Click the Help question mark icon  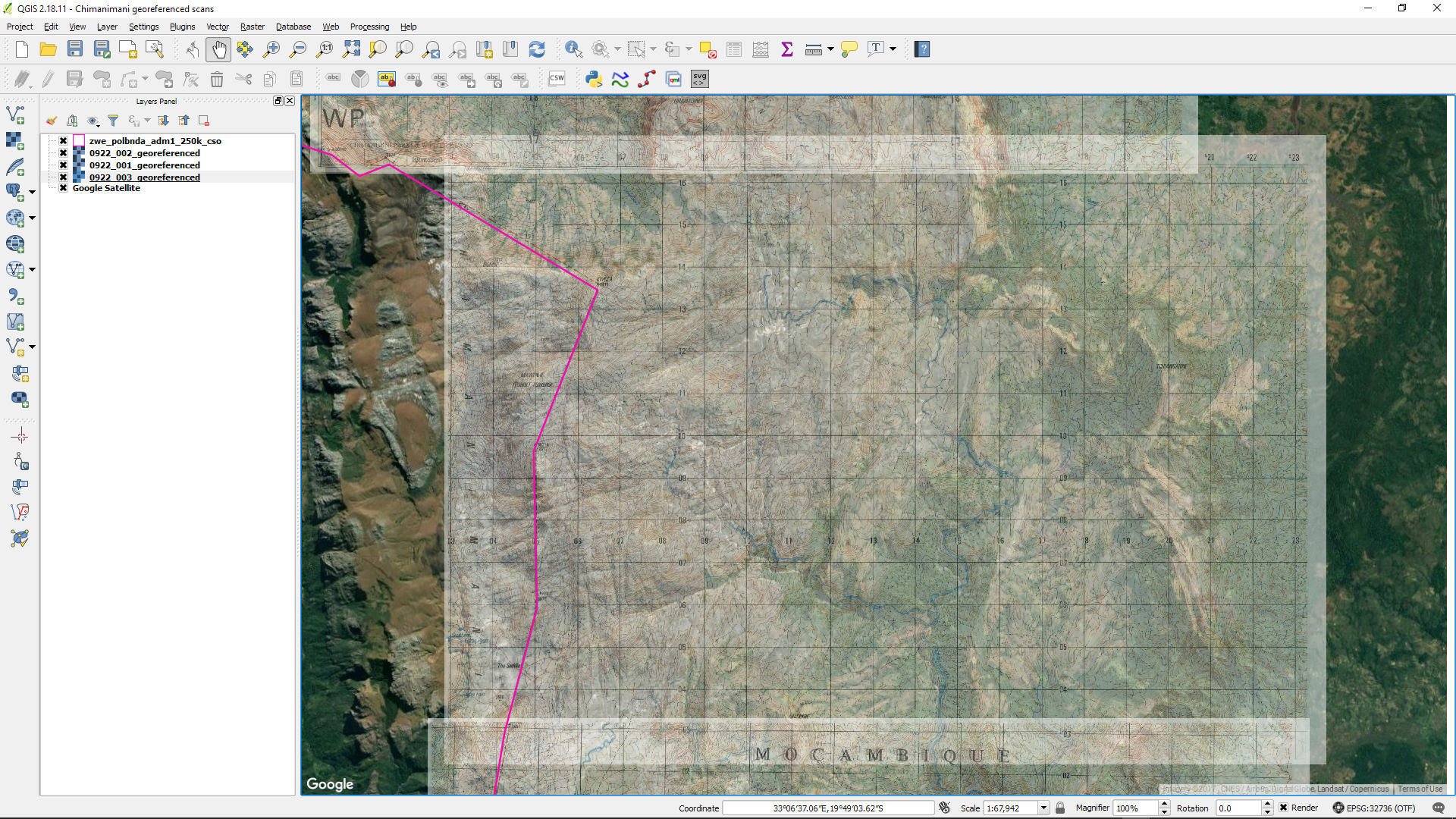pyautogui.click(x=921, y=49)
